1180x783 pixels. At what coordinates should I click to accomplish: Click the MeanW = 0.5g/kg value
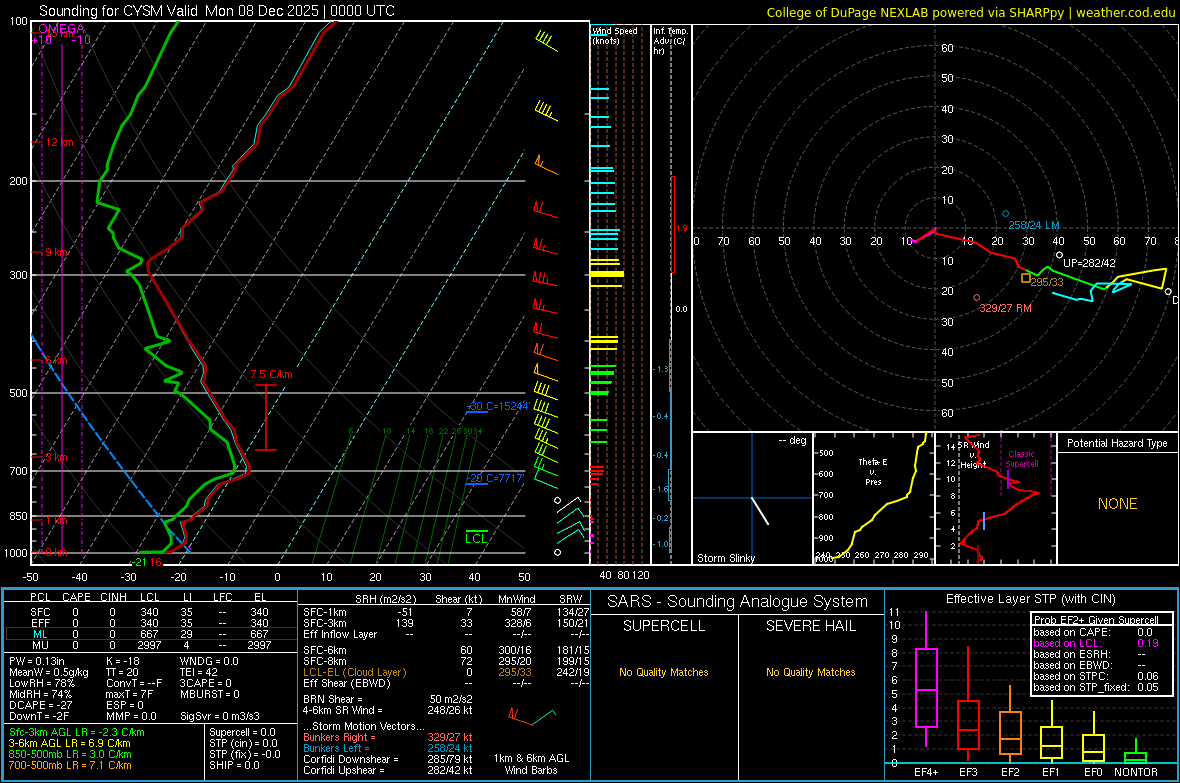point(48,672)
